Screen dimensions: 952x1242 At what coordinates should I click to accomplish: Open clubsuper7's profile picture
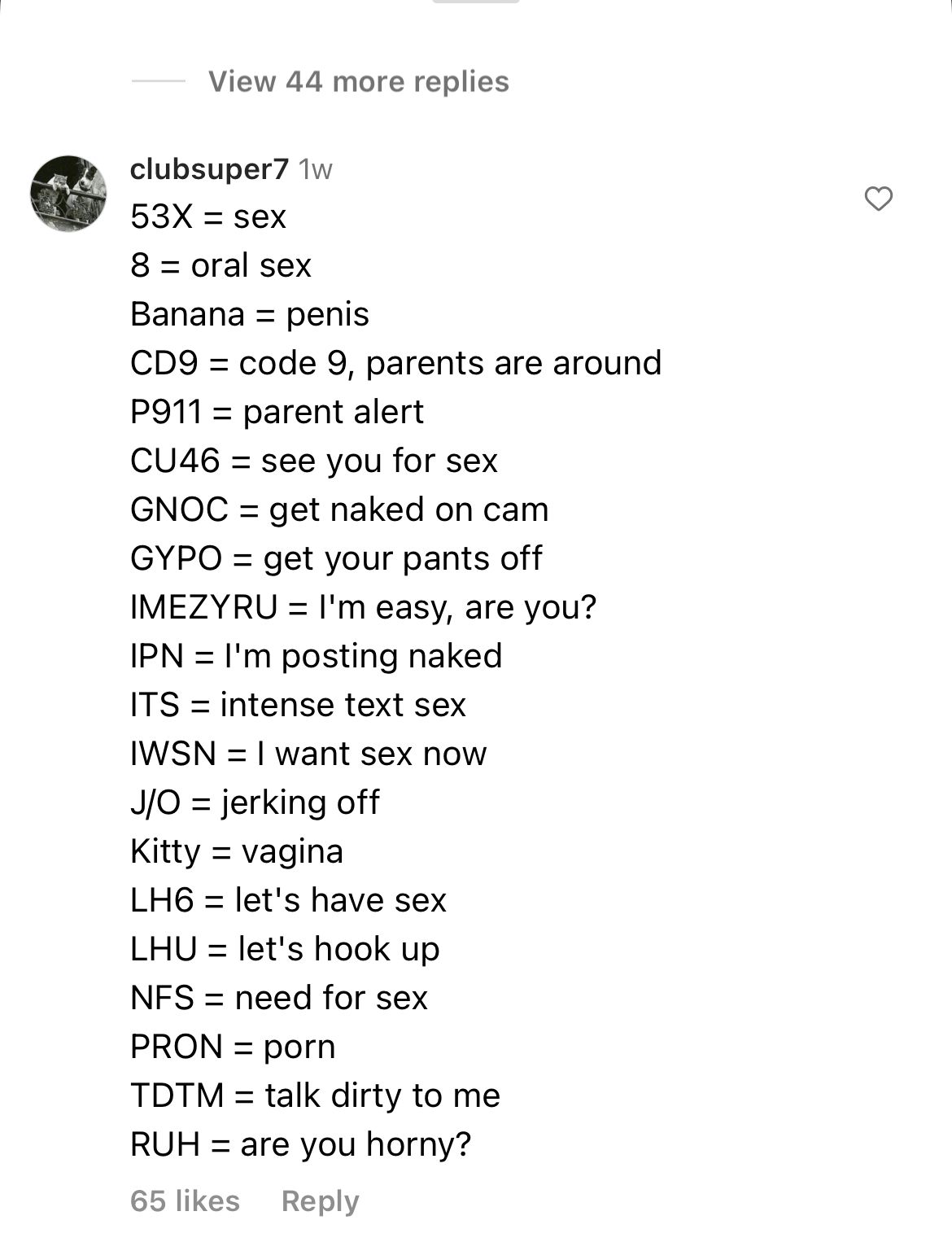[x=68, y=194]
